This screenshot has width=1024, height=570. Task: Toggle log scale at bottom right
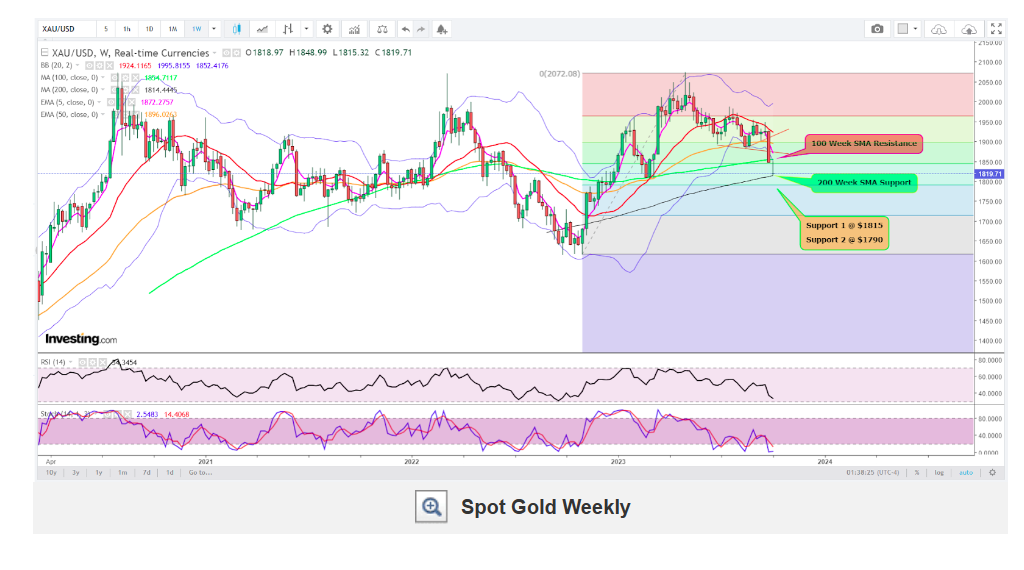(939, 472)
